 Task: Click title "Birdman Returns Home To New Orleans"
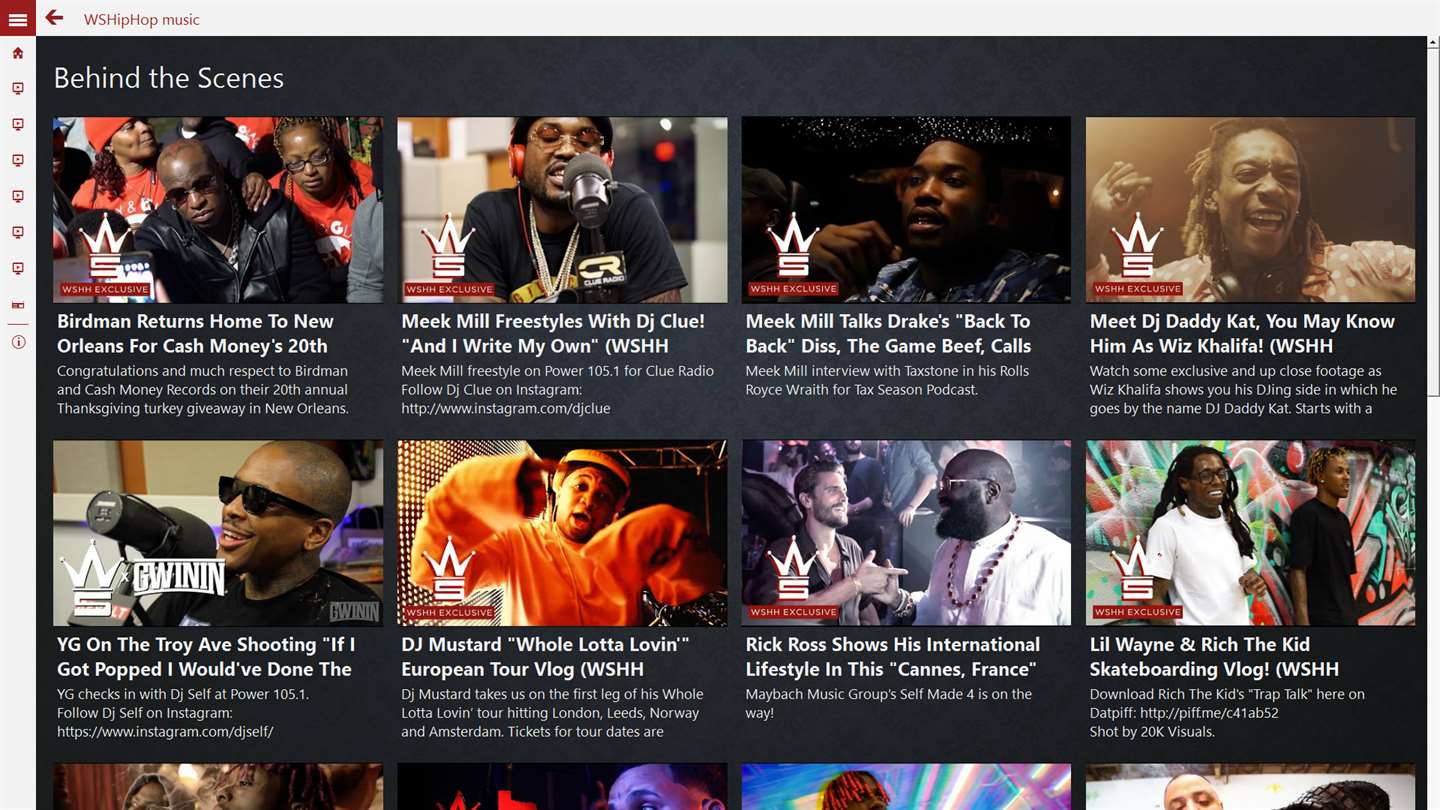[x=195, y=334]
